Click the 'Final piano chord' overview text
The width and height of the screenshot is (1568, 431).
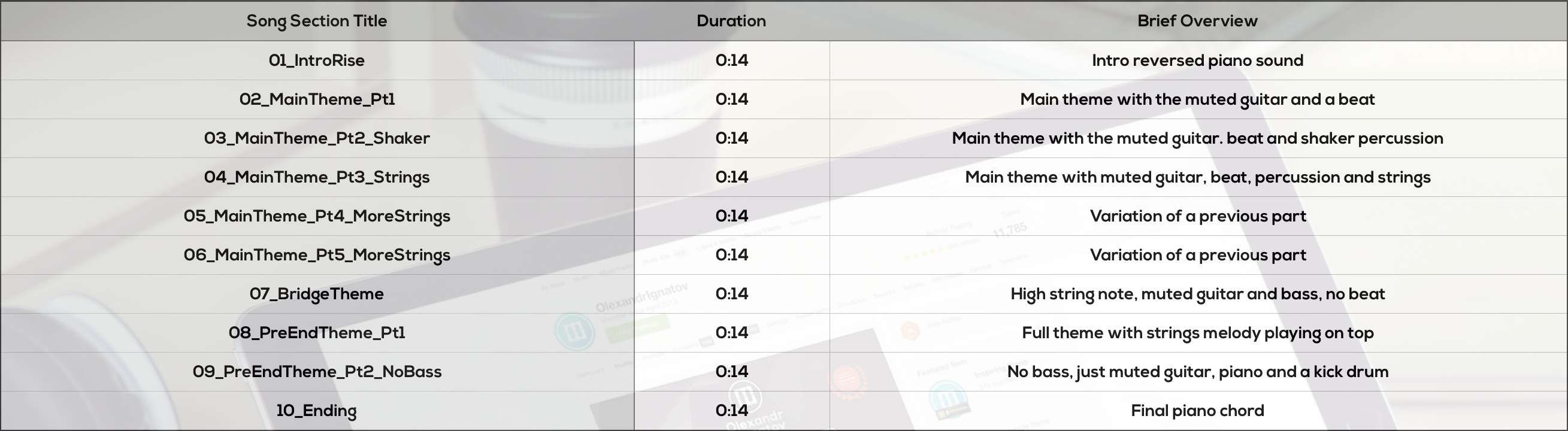point(1197,411)
